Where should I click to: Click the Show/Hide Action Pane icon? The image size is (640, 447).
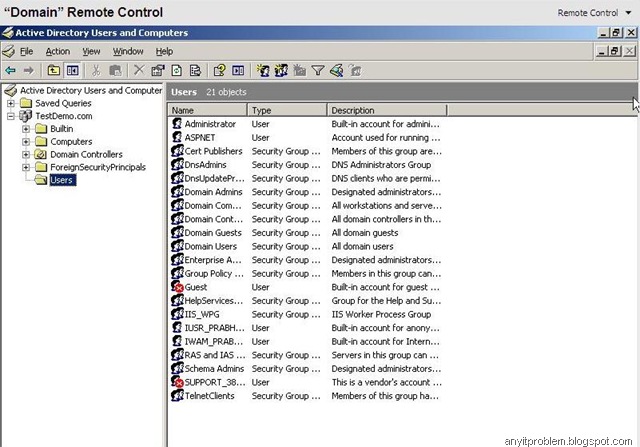pyautogui.click(x=238, y=71)
